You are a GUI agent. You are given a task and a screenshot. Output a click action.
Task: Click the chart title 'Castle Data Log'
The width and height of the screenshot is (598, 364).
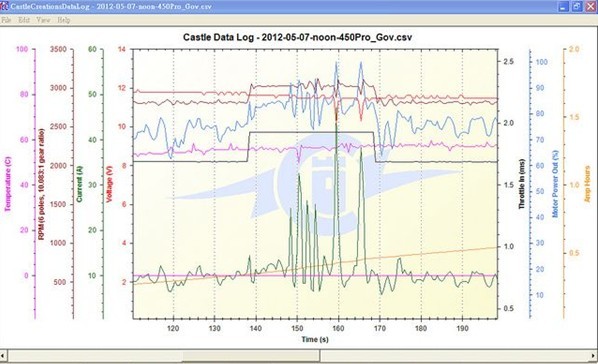[297, 37]
